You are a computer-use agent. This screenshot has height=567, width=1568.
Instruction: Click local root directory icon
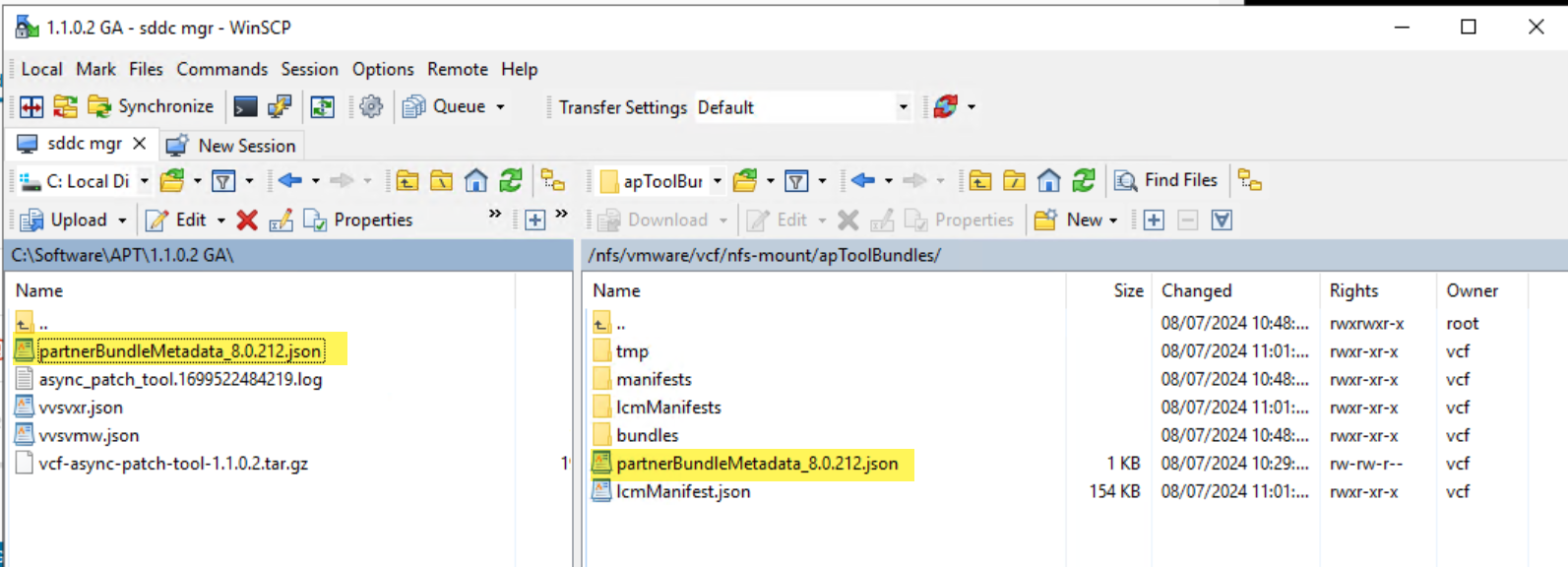click(x=442, y=181)
